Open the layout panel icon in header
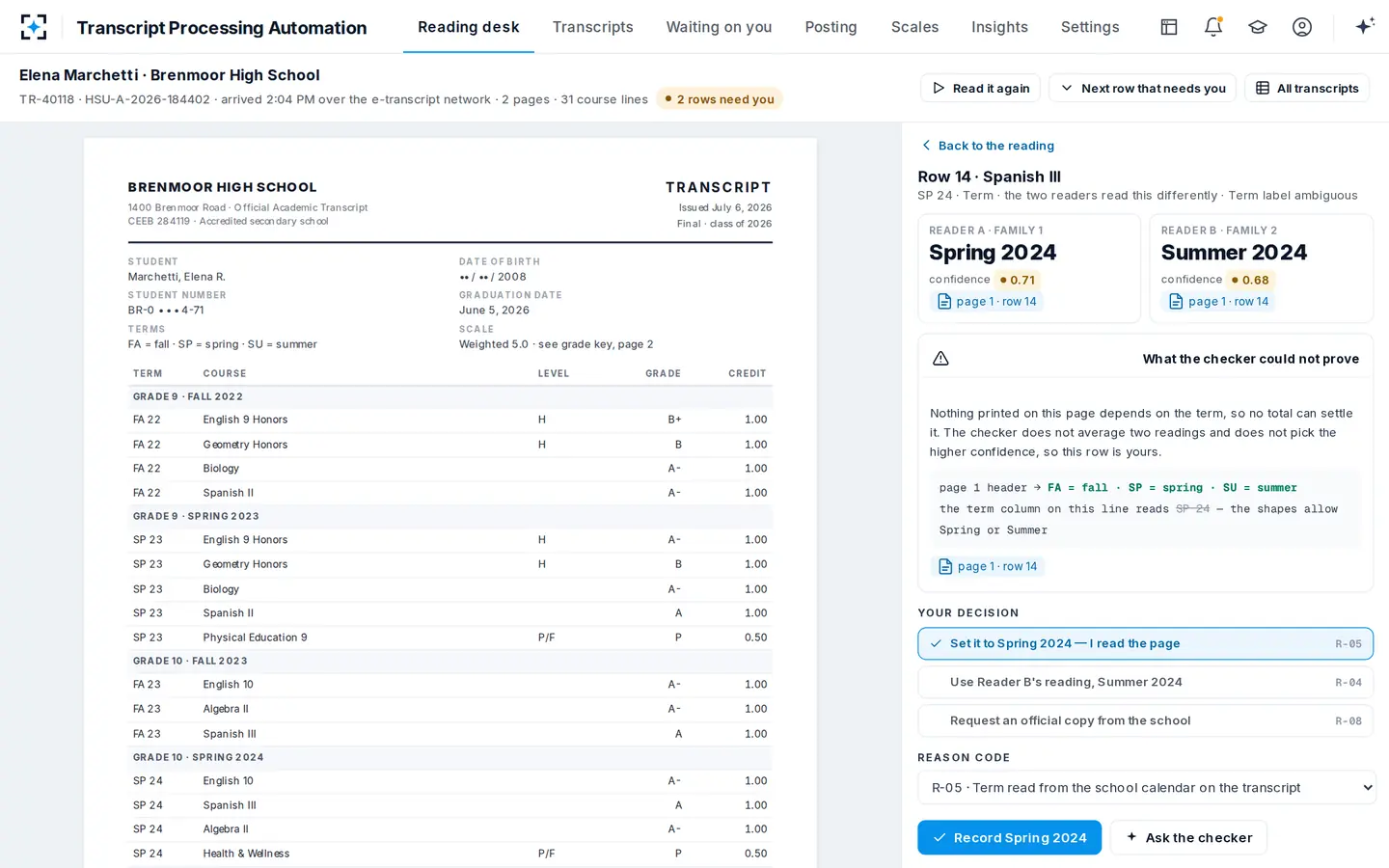This screenshot has width=1389, height=868. (1168, 27)
